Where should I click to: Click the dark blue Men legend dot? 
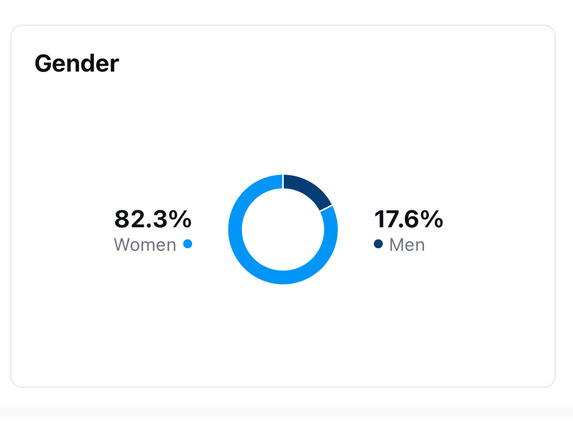click(378, 244)
